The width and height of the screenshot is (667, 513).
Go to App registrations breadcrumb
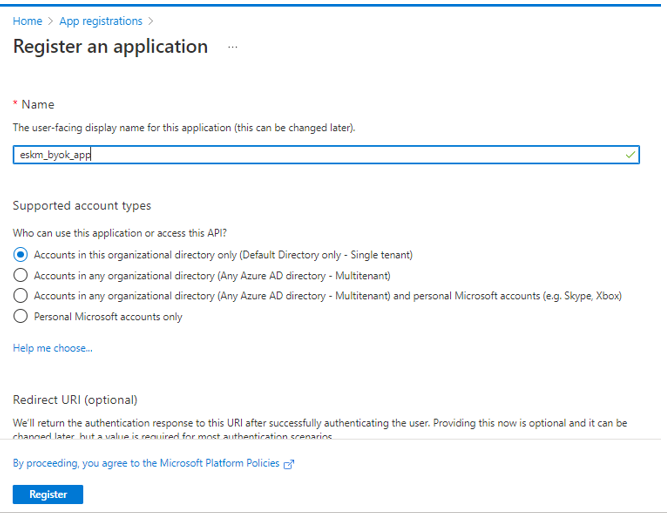click(101, 21)
